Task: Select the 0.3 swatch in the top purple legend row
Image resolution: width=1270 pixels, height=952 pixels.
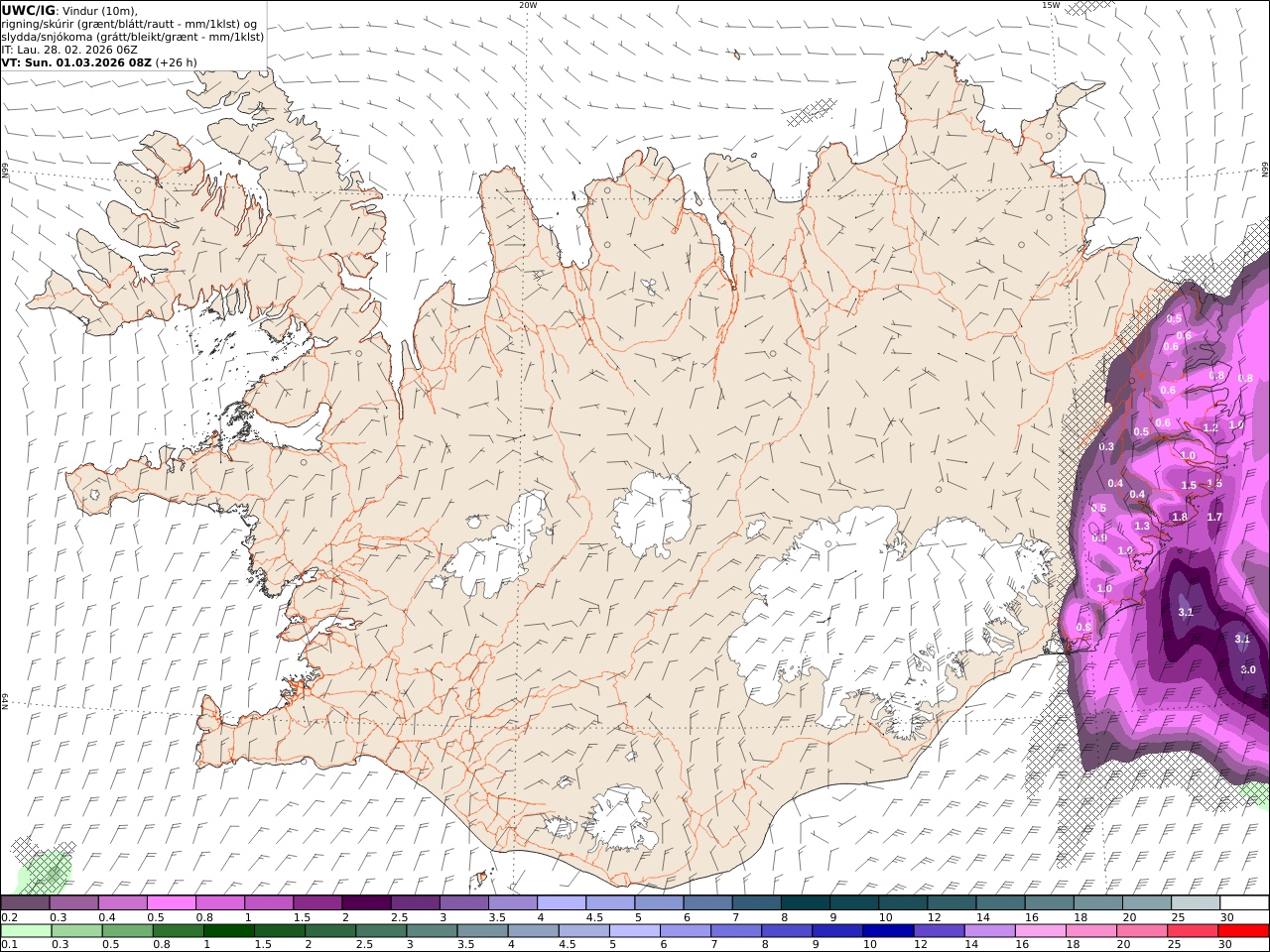Action: [74, 902]
